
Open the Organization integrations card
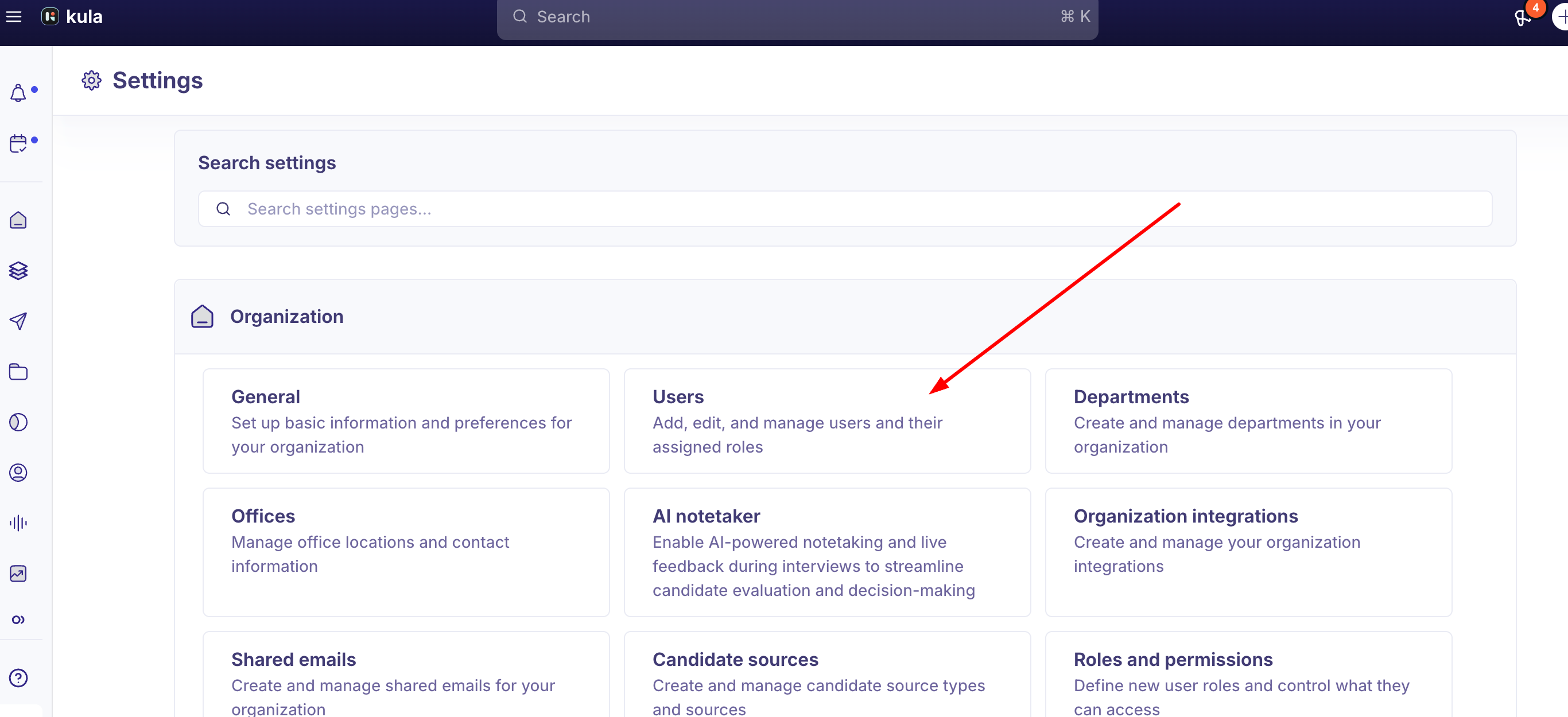click(1248, 552)
